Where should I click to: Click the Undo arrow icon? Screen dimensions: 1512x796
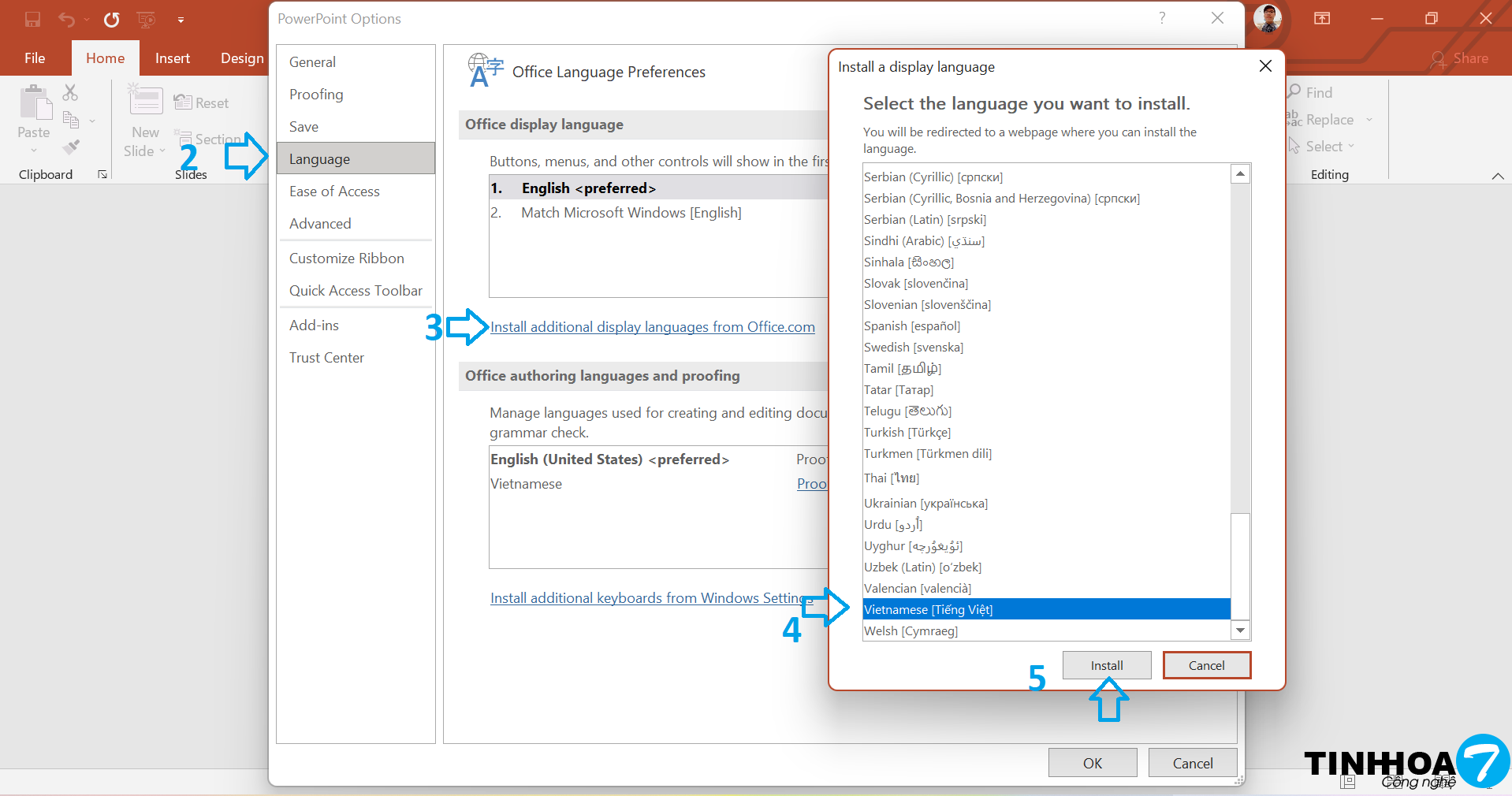[66, 19]
